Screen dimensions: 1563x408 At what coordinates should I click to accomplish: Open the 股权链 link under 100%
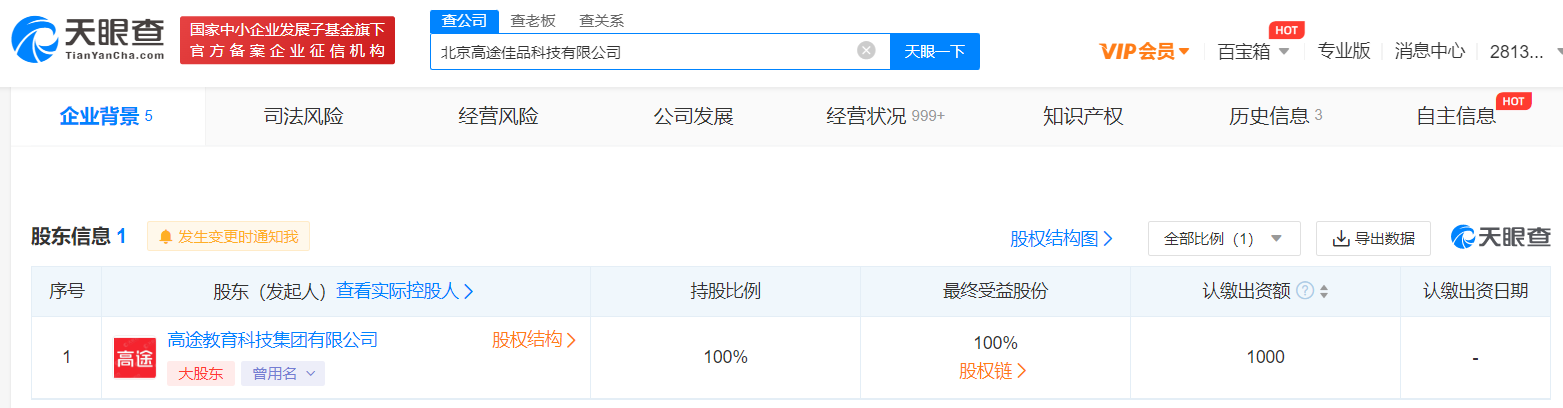click(x=994, y=372)
